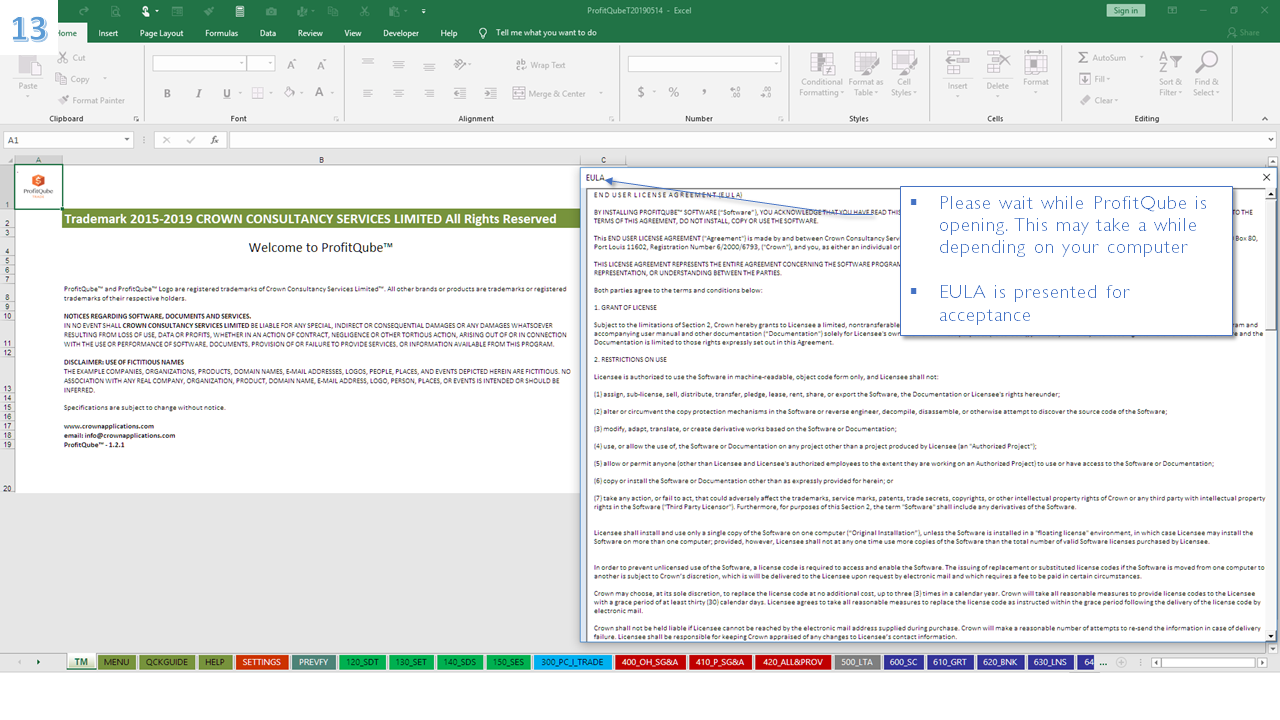Switch to the QCKGUIDE sheet tab
The image size is (1280, 720).
point(167,662)
